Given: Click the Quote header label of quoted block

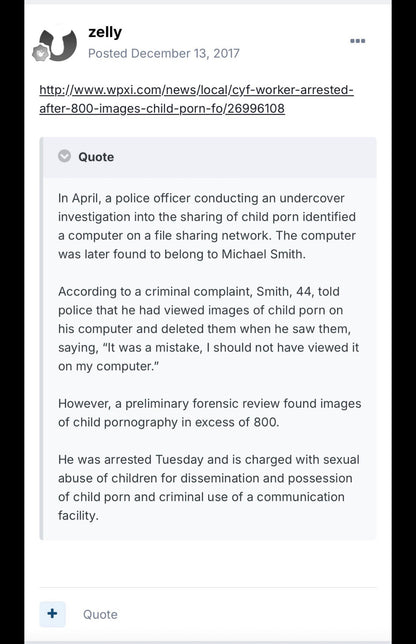Looking at the screenshot, I should 96,157.
